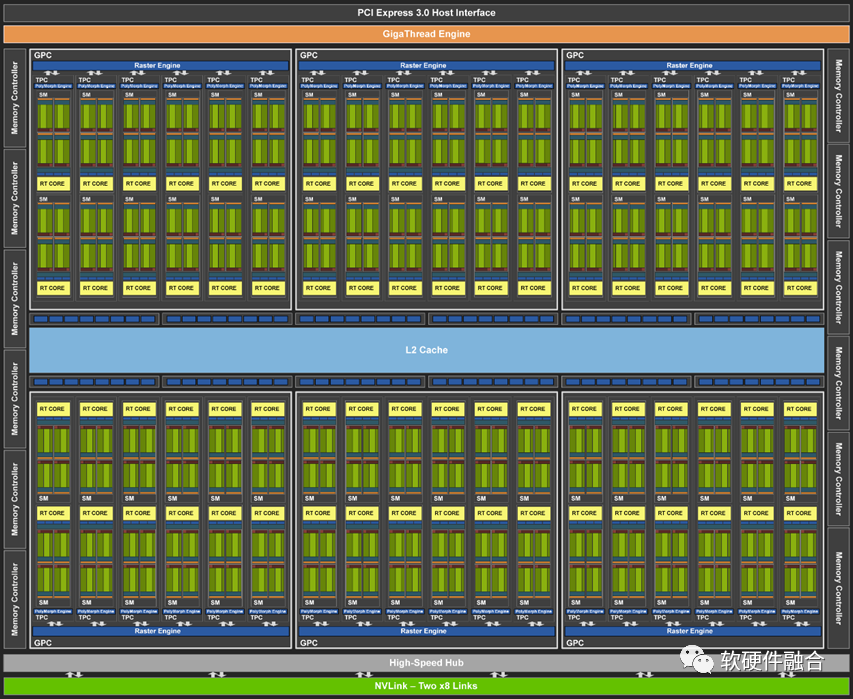Click the L2 Cache block
The height and width of the screenshot is (699, 853).
tap(426, 350)
